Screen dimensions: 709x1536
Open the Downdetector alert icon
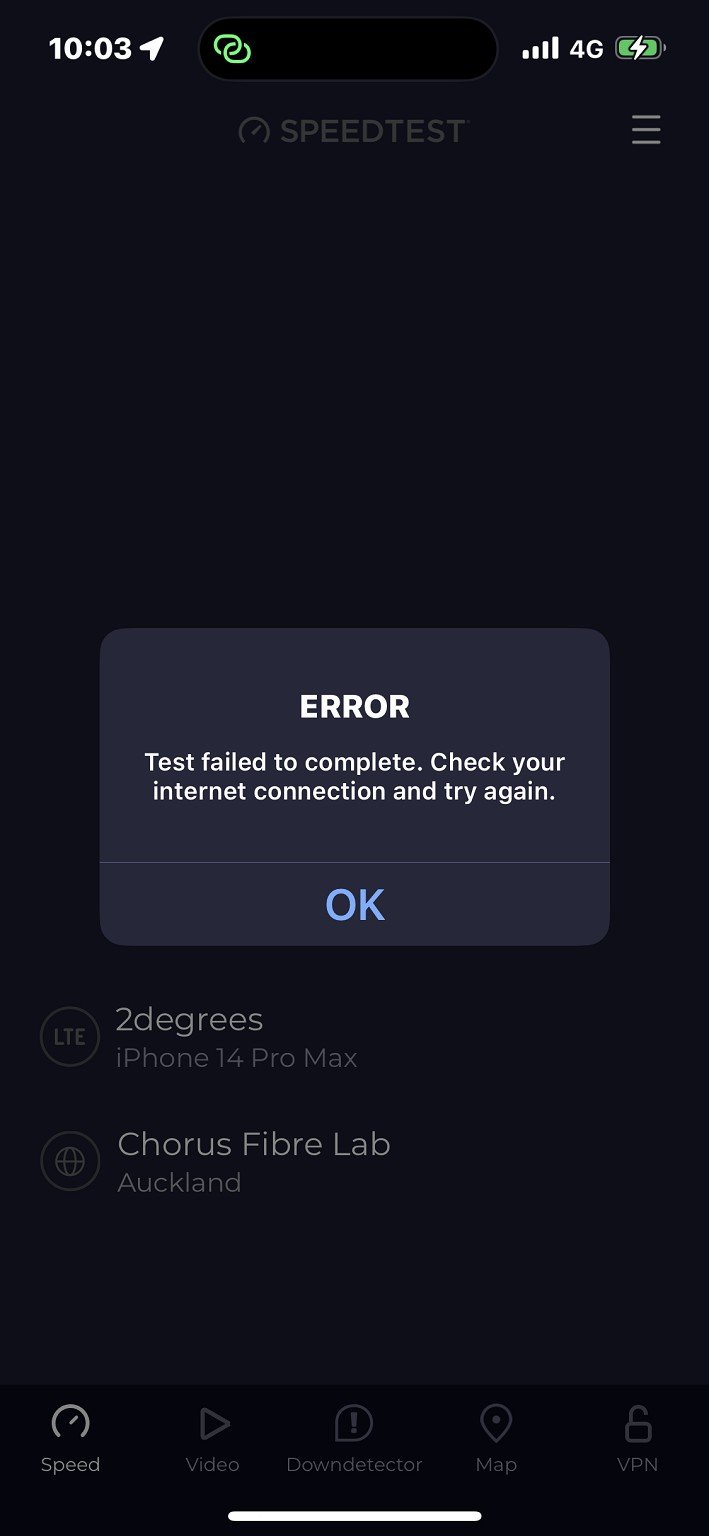(x=354, y=1422)
